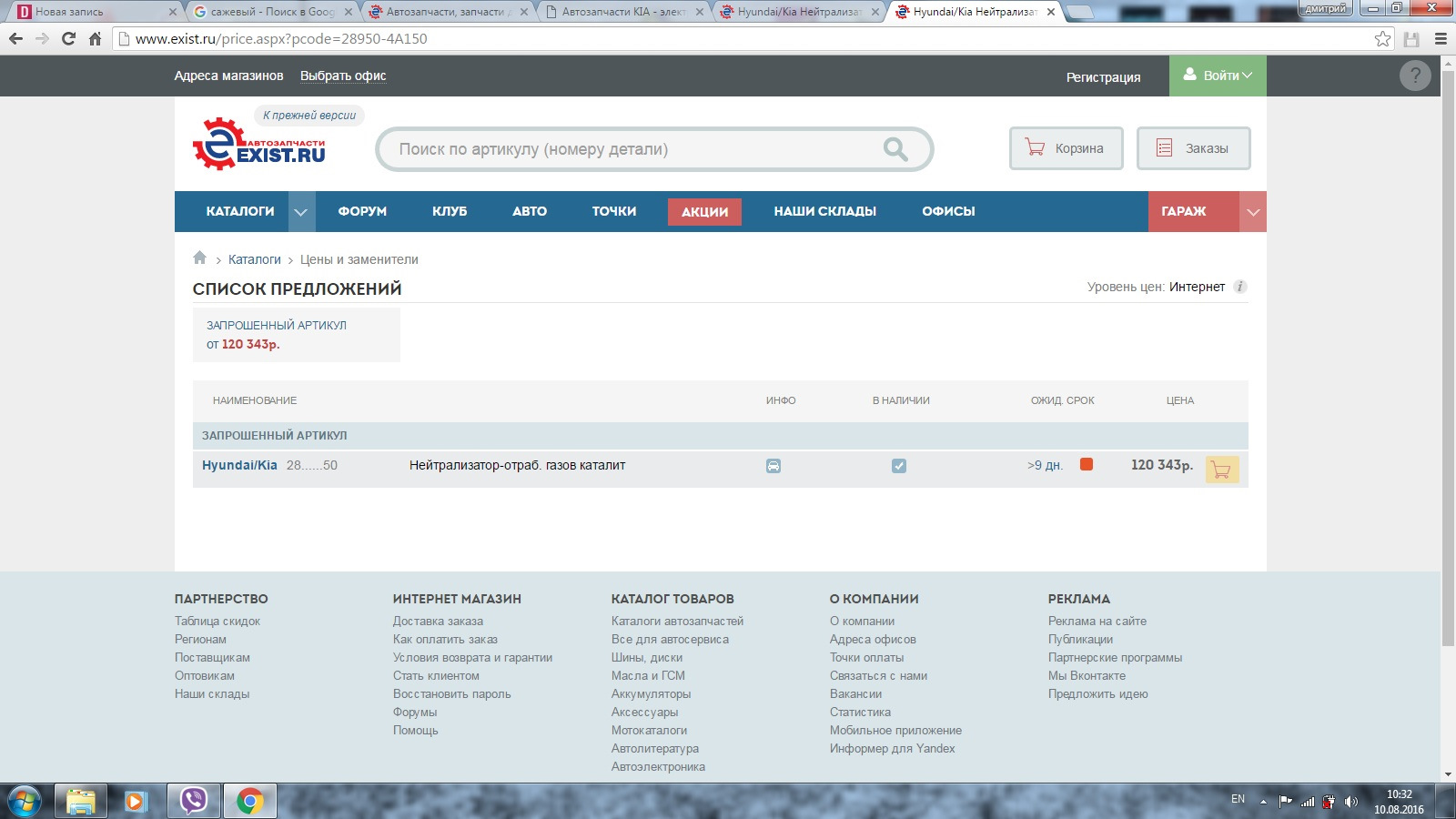Switch to the Автозапчасти KIA browser tab
The width and height of the screenshot is (1456, 819).
point(623,12)
